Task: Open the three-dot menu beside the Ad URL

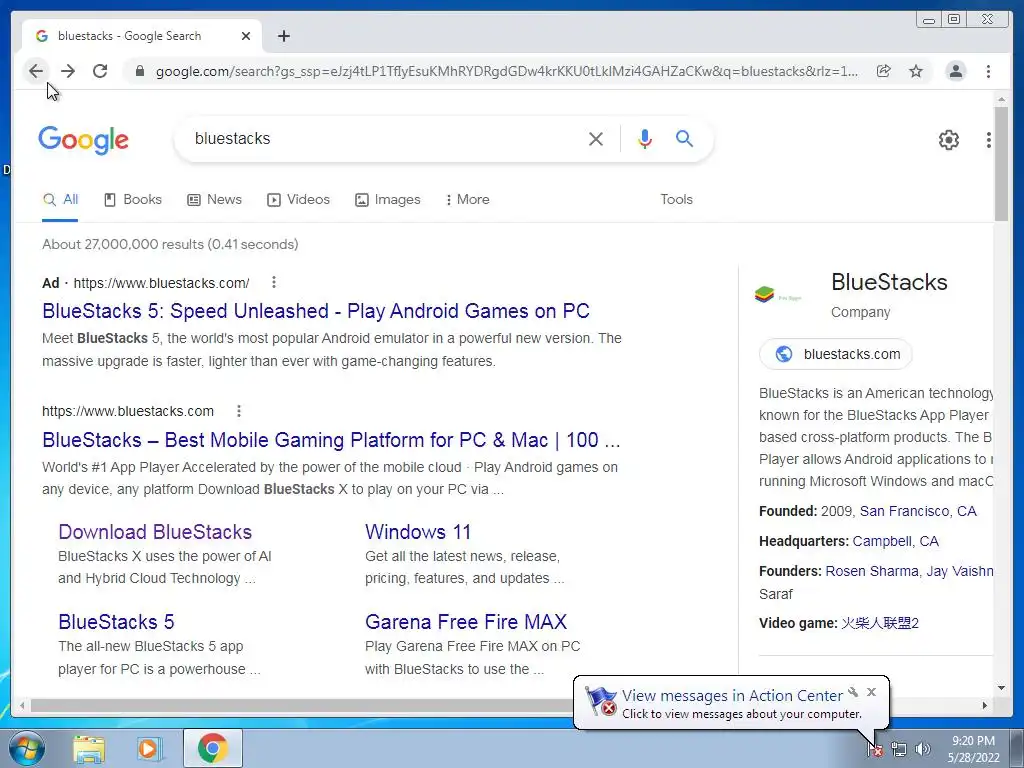Action: pos(274,282)
